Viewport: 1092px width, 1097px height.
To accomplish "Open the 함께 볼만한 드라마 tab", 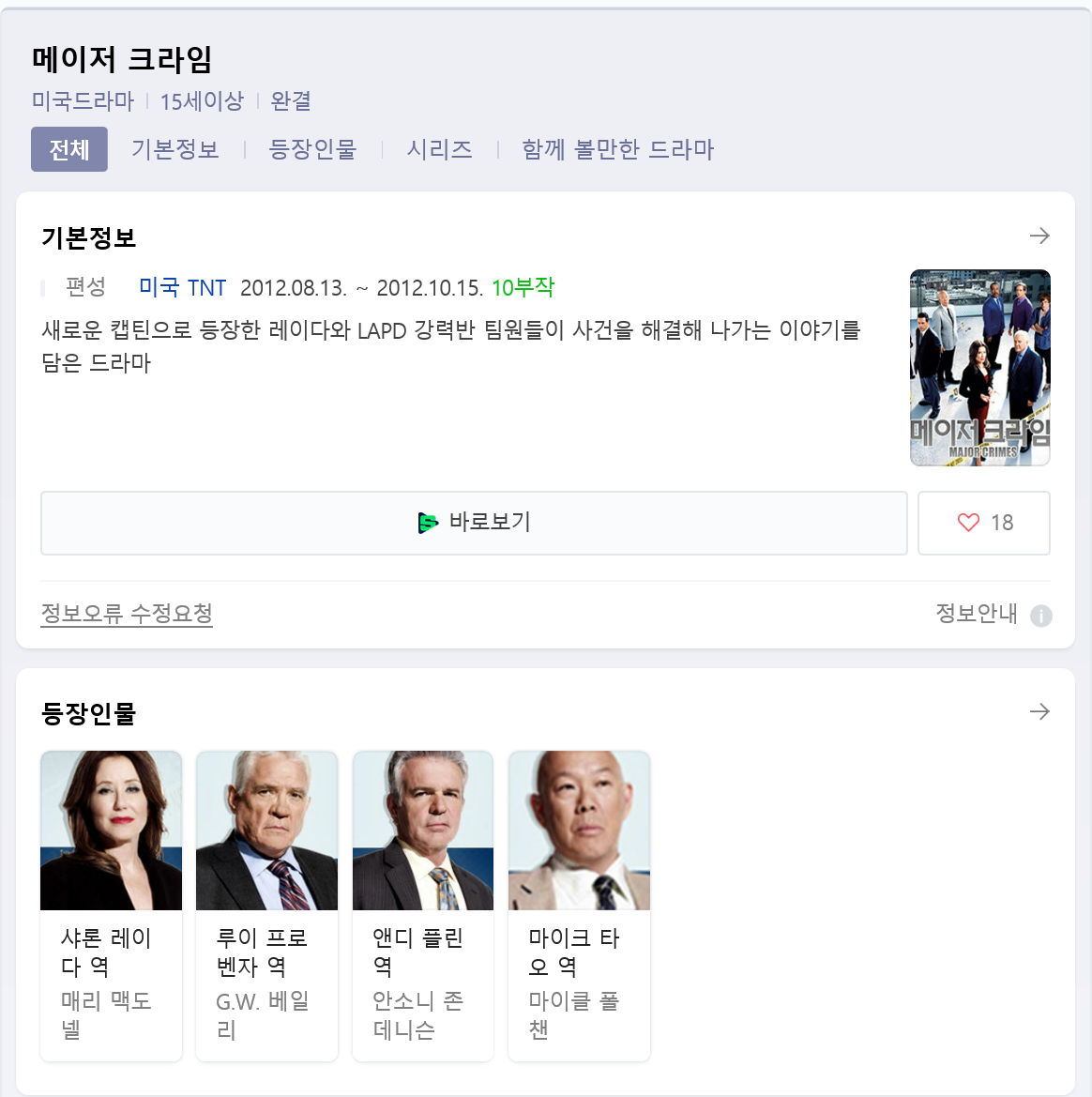I will pos(617,149).
